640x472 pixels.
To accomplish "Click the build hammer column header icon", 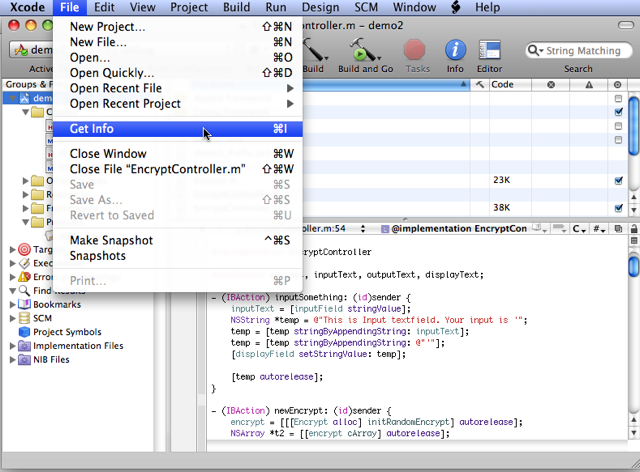I will (480, 85).
